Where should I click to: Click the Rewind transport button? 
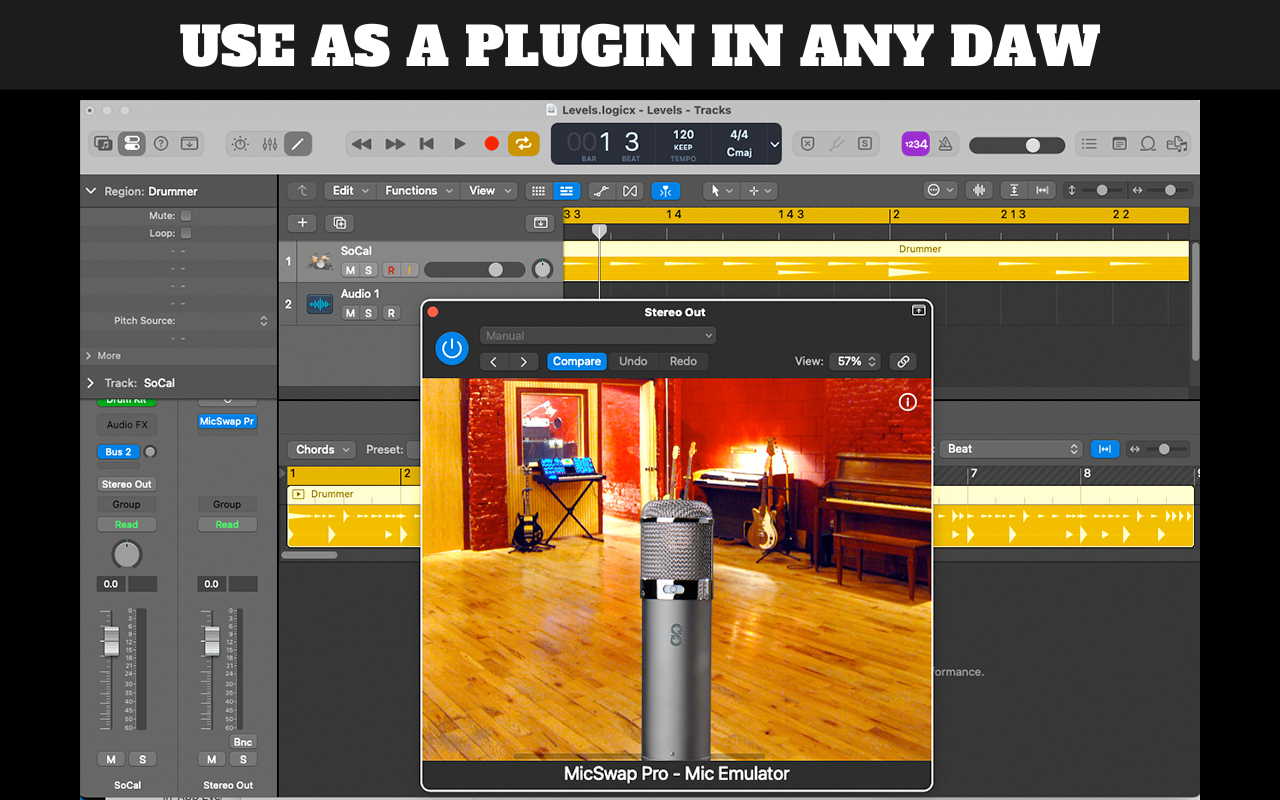pyautogui.click(x=362, y=144)
